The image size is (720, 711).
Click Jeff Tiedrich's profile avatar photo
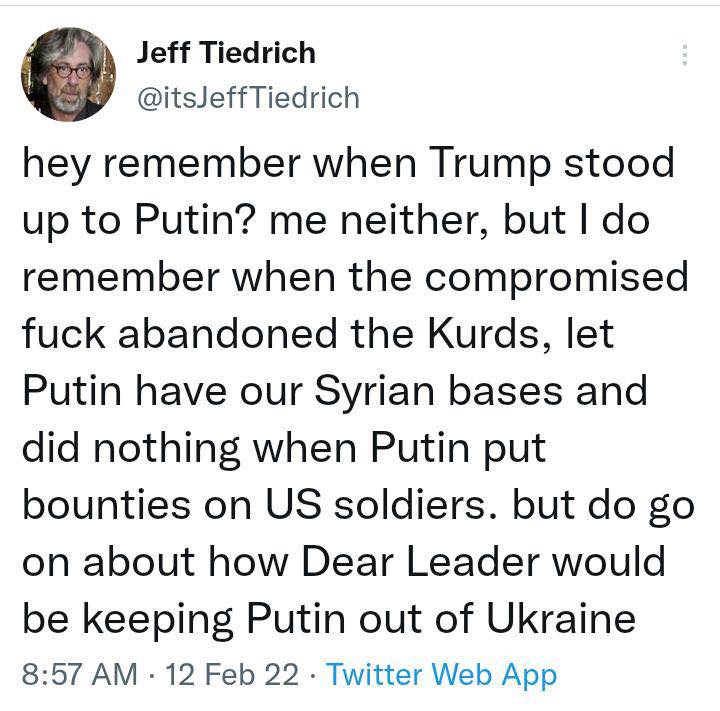pos(68,74)
